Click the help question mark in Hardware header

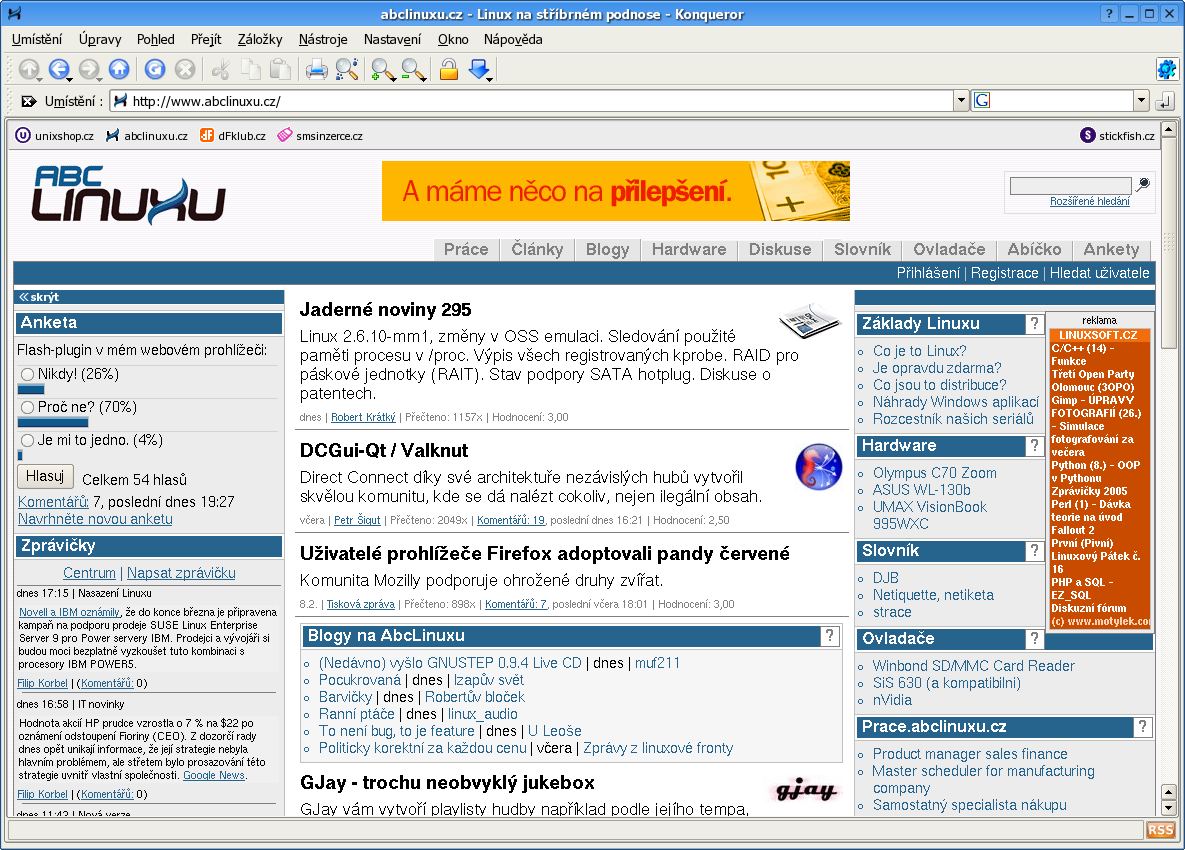pos(1034,446)
